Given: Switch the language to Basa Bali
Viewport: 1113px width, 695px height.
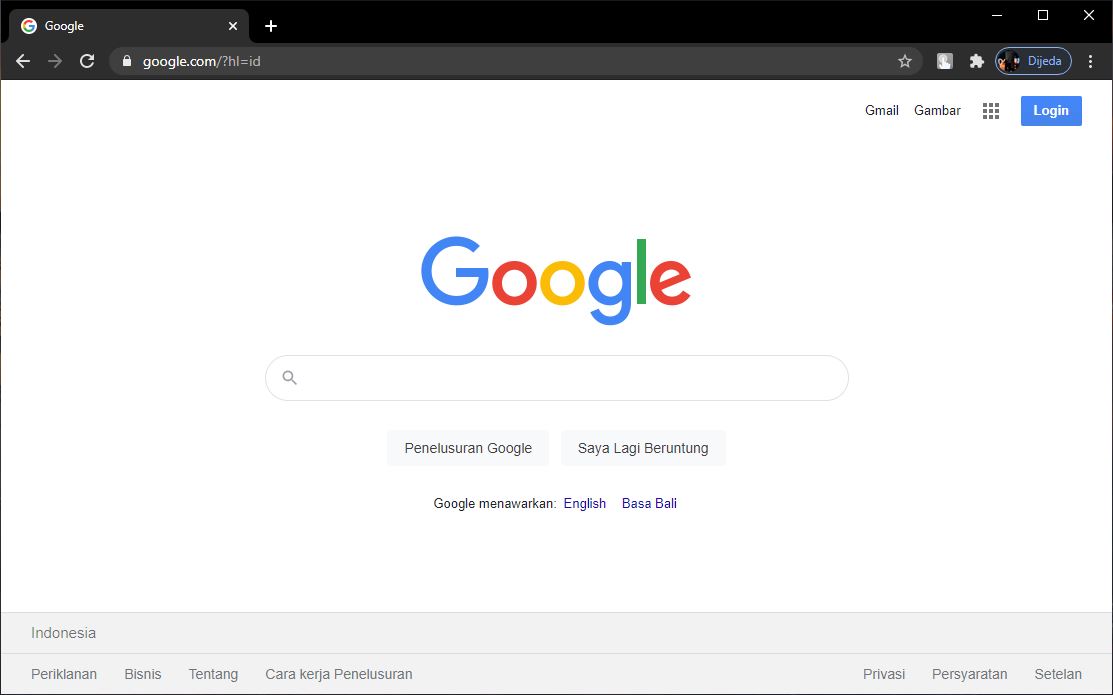Looking at the screenshot, I should pyautogui.click(x=648, y=503).
